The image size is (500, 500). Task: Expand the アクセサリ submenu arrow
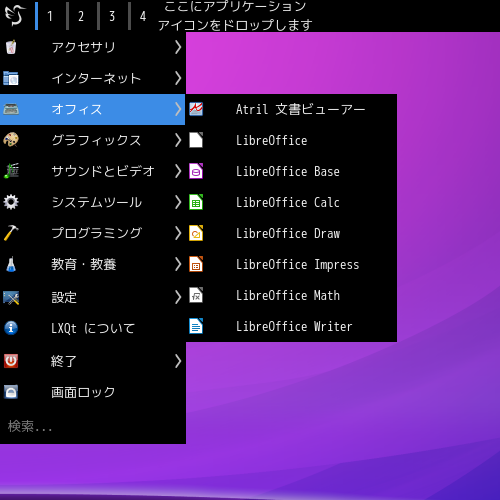(x=178, y=47)
